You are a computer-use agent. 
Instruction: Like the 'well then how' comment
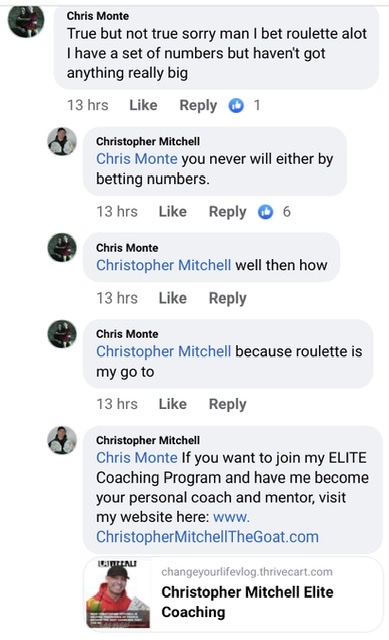click(173, 298)
